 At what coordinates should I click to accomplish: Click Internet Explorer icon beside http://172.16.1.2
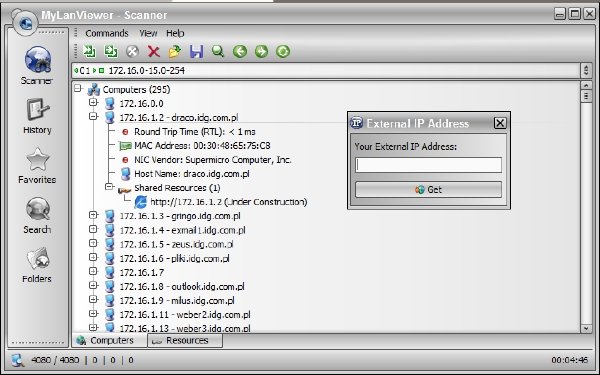(x=140, y=202)
